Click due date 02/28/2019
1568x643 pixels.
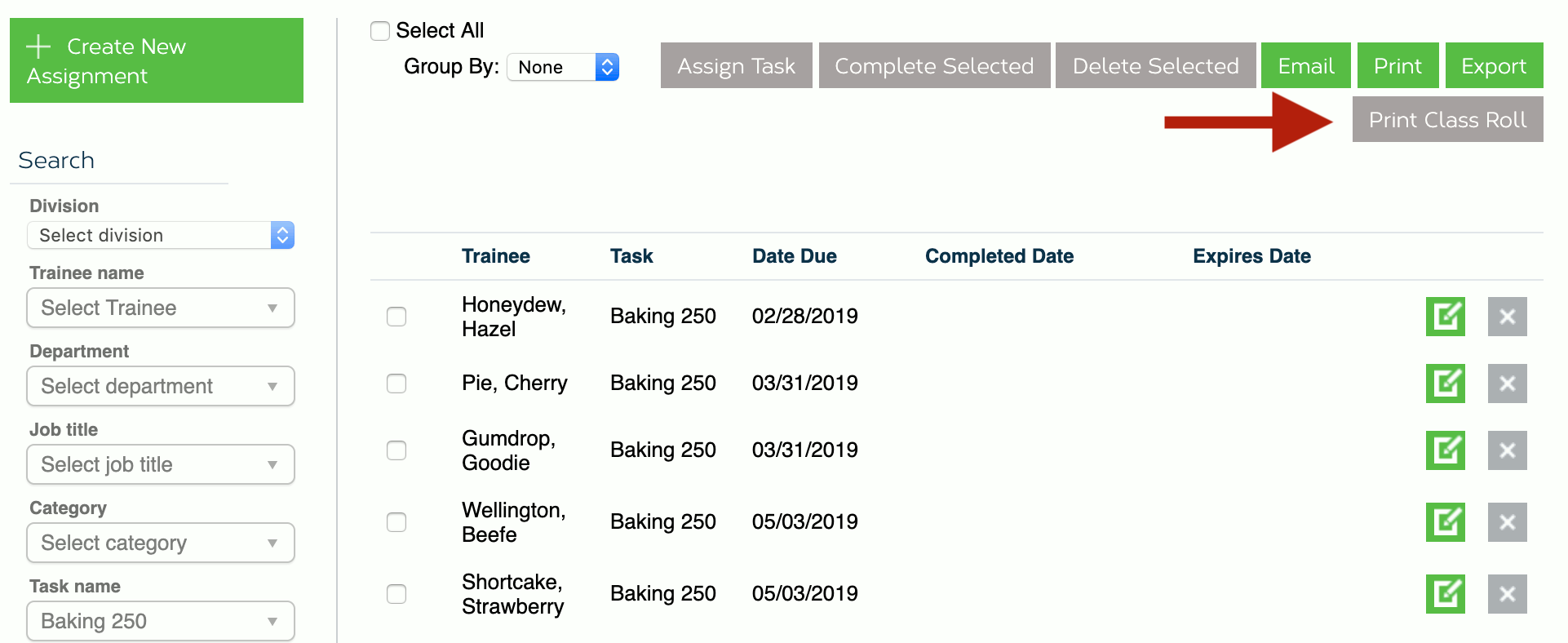805,317
